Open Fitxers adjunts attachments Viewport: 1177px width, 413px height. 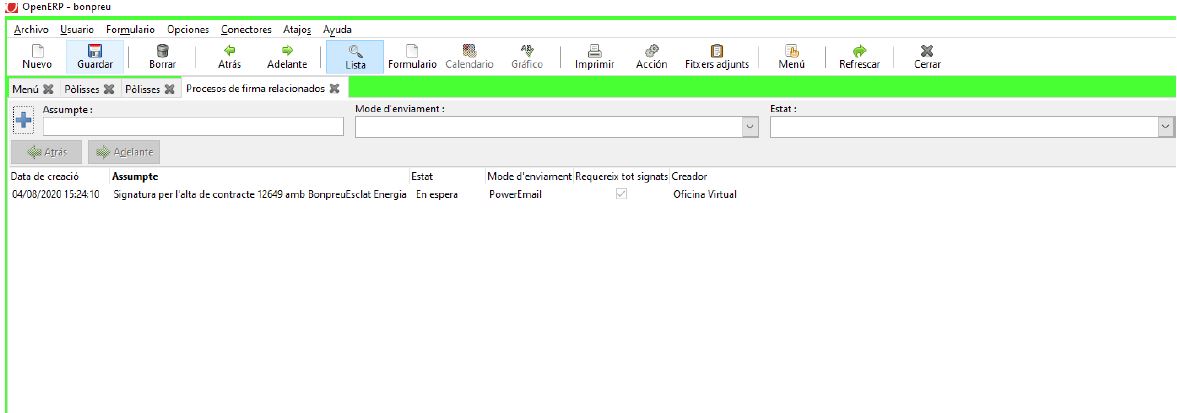(x=716, y=57)
